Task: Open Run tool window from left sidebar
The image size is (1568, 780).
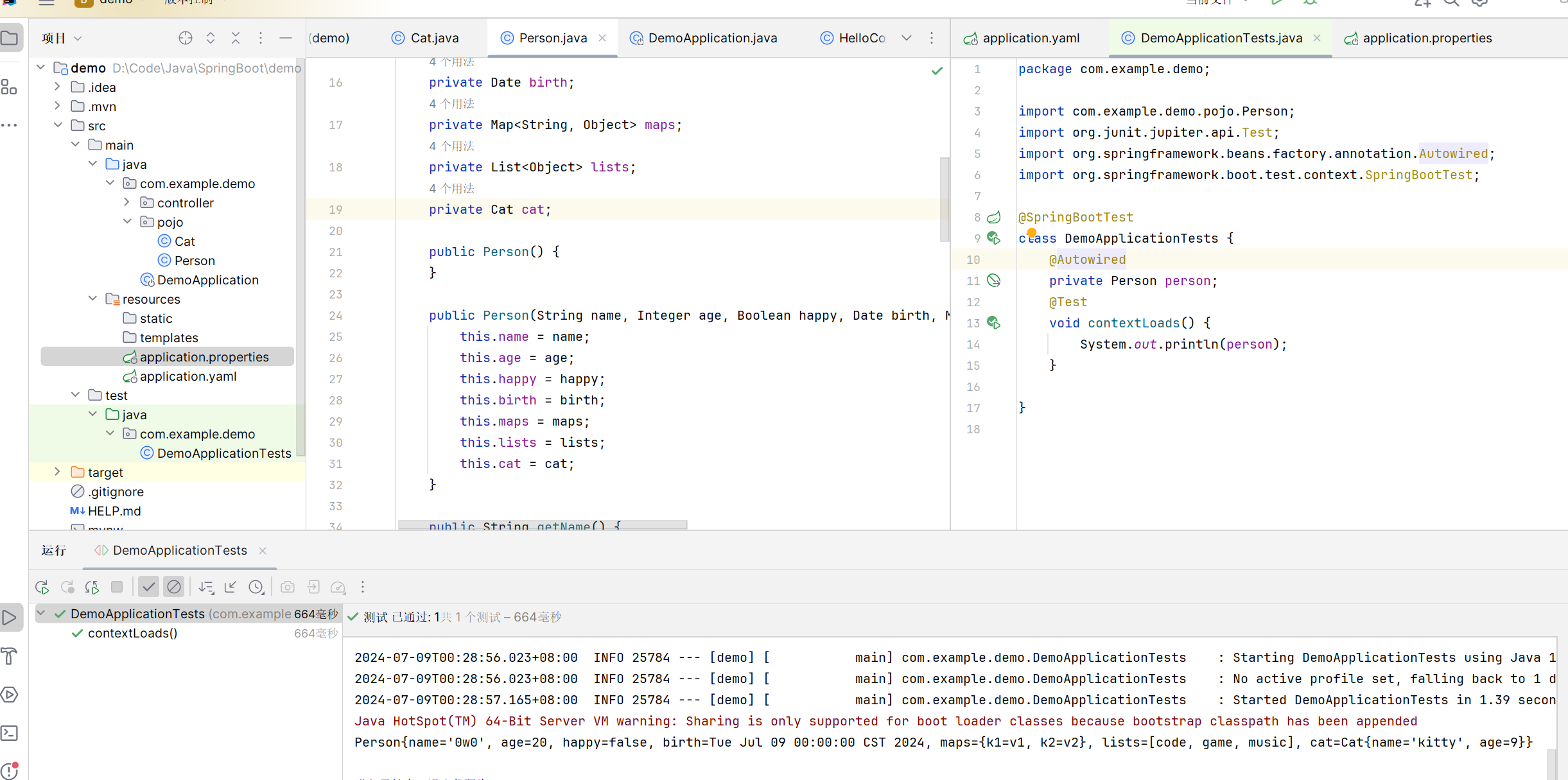Action: [11, 618]
